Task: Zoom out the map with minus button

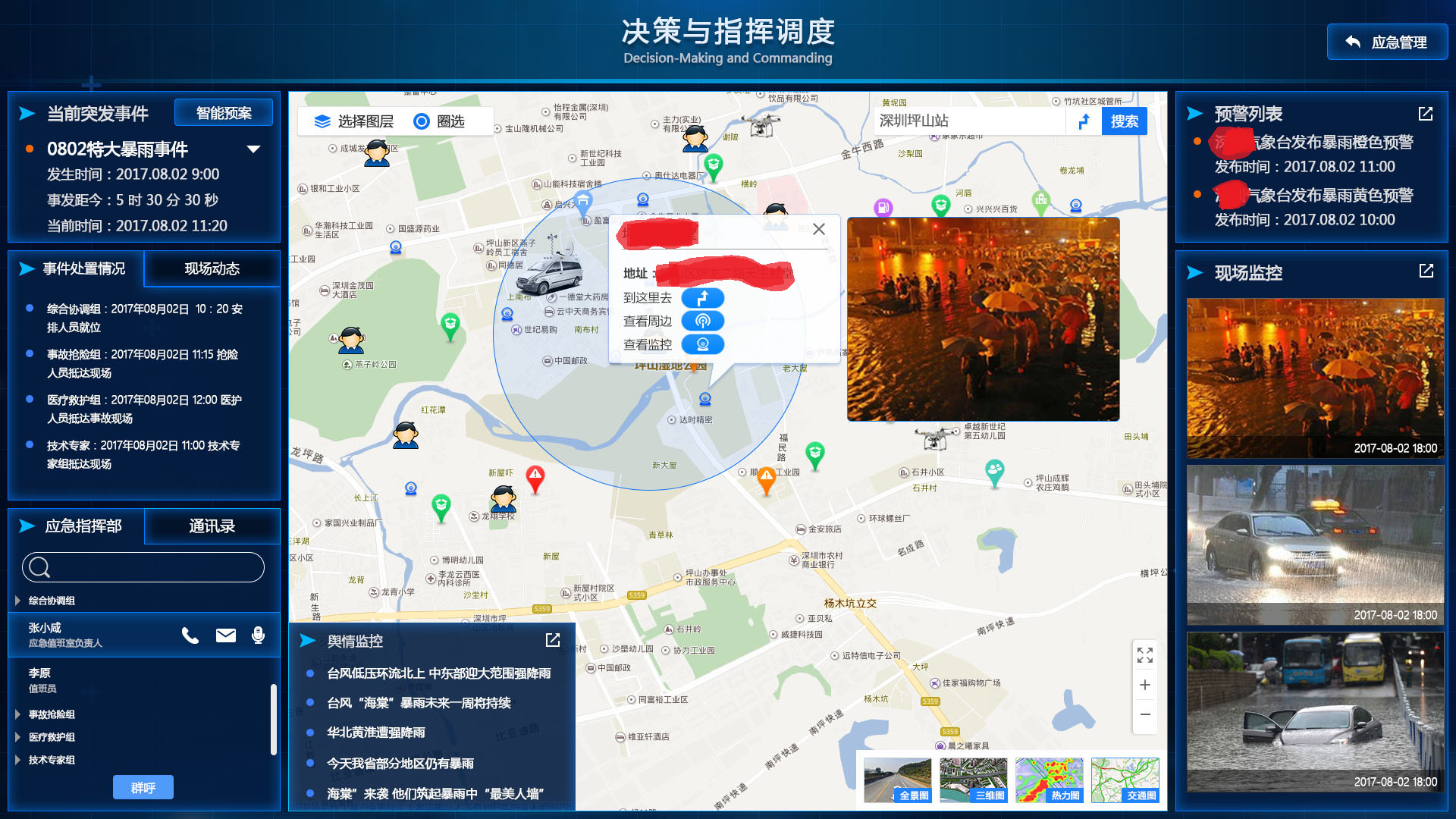Action: coord(1145,714)
